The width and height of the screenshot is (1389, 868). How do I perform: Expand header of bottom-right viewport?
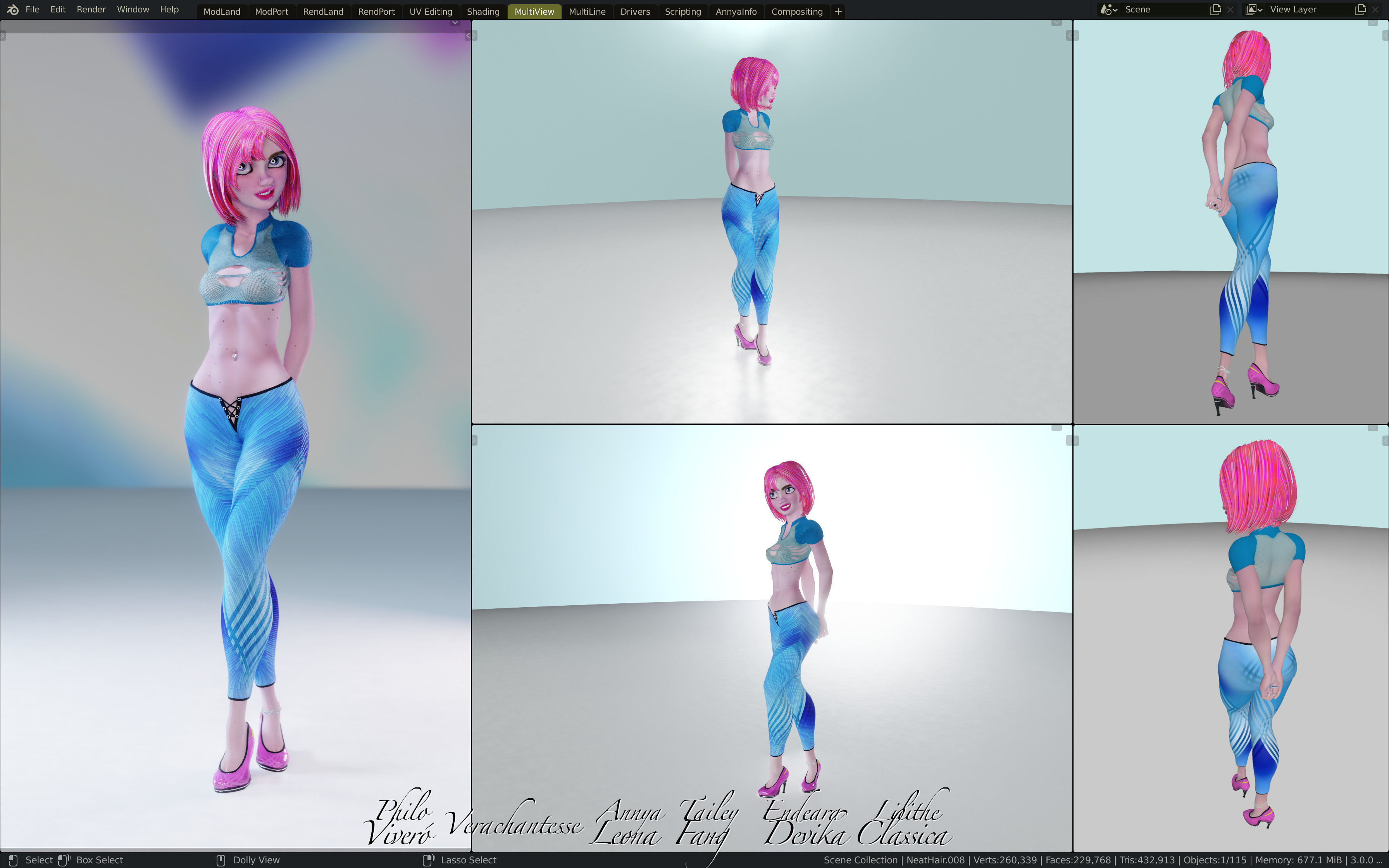click(x=1372, y=428)
